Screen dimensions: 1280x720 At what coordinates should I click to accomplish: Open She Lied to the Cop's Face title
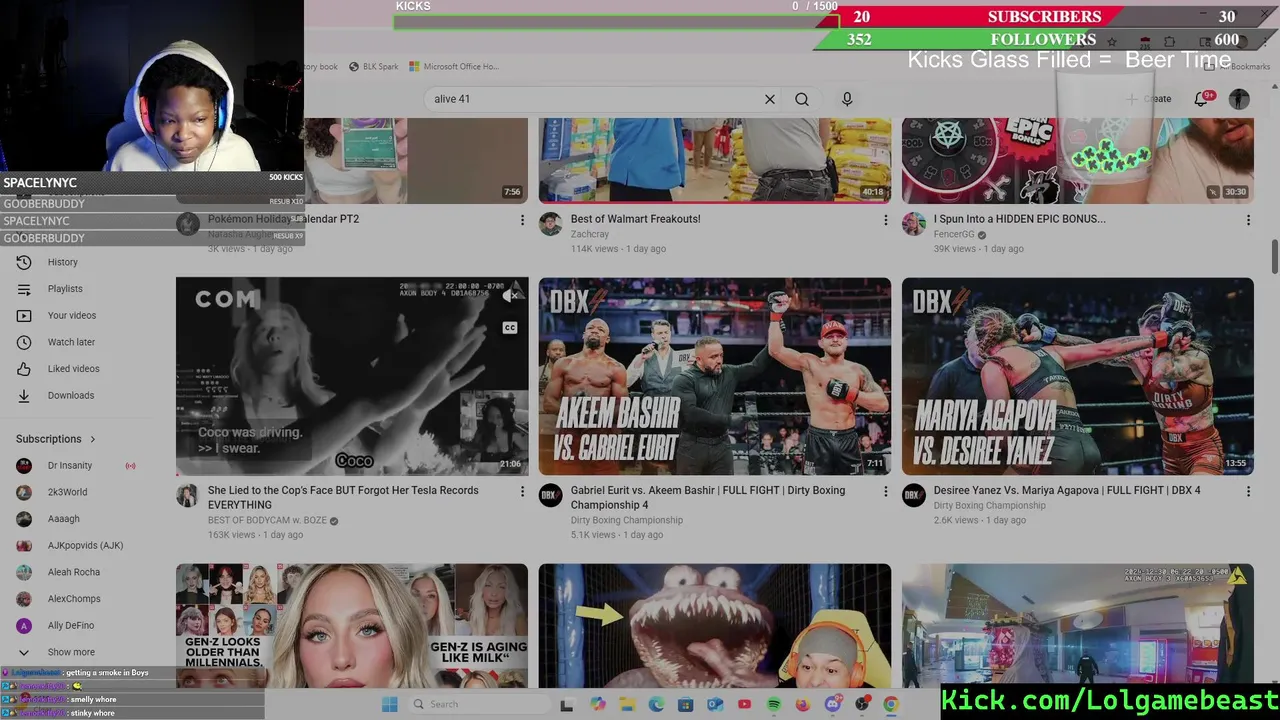(x=343, y=498)
